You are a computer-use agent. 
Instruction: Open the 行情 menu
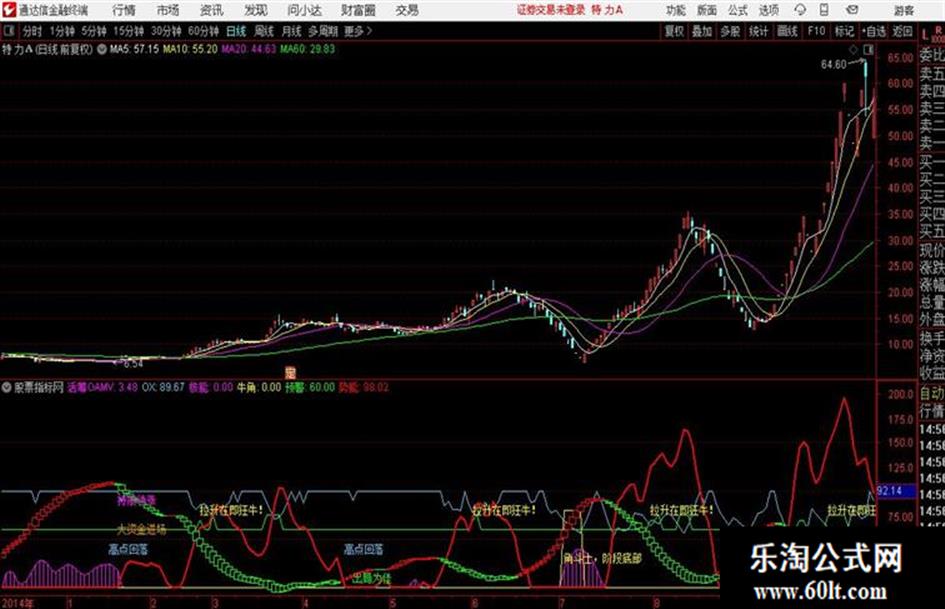124,10
